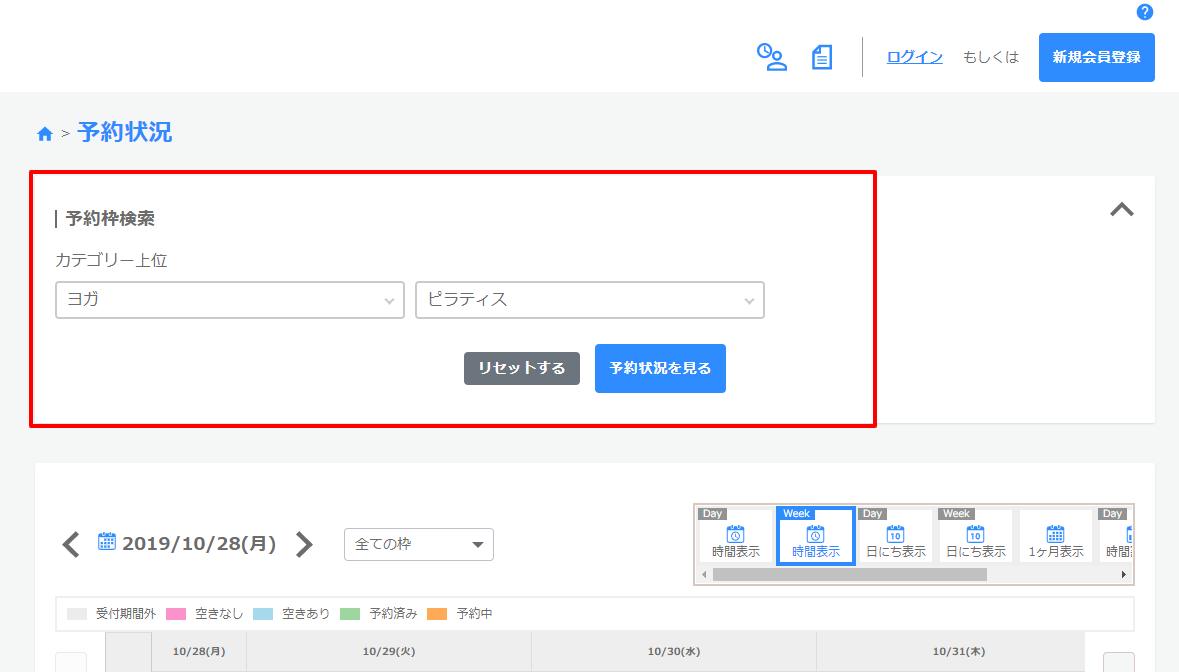This screenshot has height=672, width=1179.
Task: Select Day 時間表示 view
Action: (x=735, y=536)
